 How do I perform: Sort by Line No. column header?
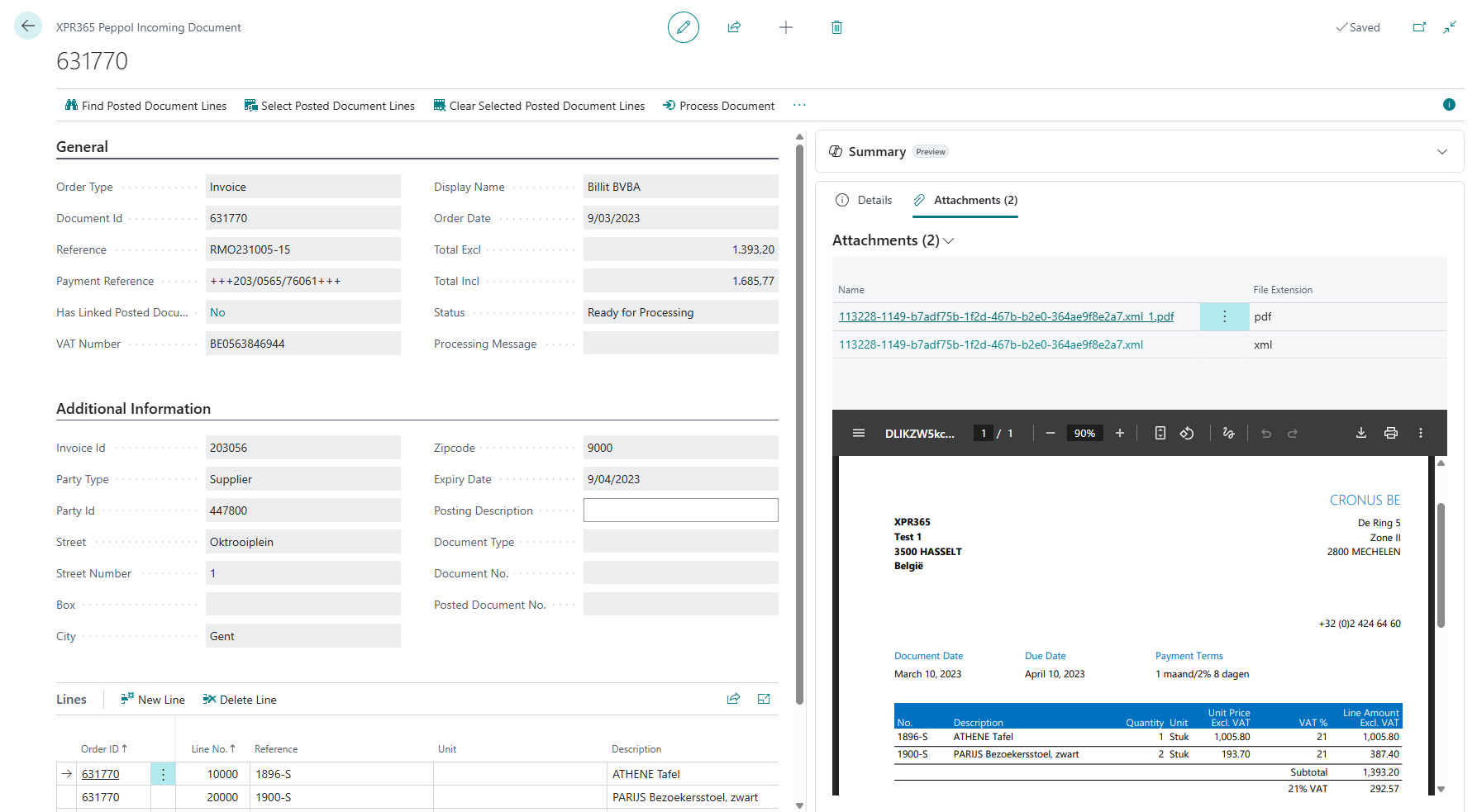coord(213,749)
